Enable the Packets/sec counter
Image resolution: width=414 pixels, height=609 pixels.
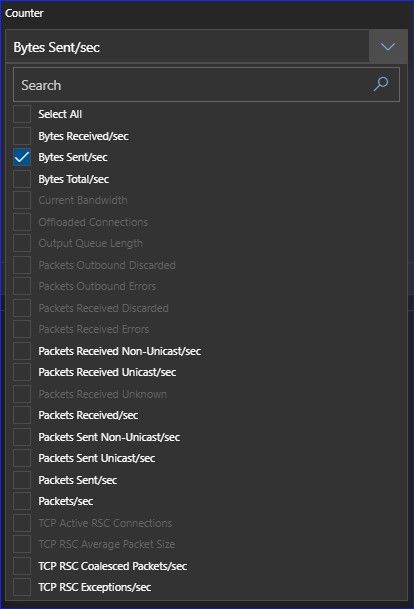[22, 501]
